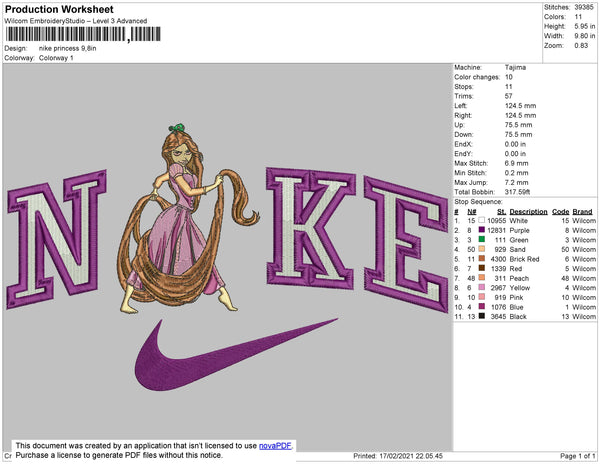Pick the Red thread color swatch in row 6
The width and height of the screenshot is (600, 464).
tap(481, 268)
